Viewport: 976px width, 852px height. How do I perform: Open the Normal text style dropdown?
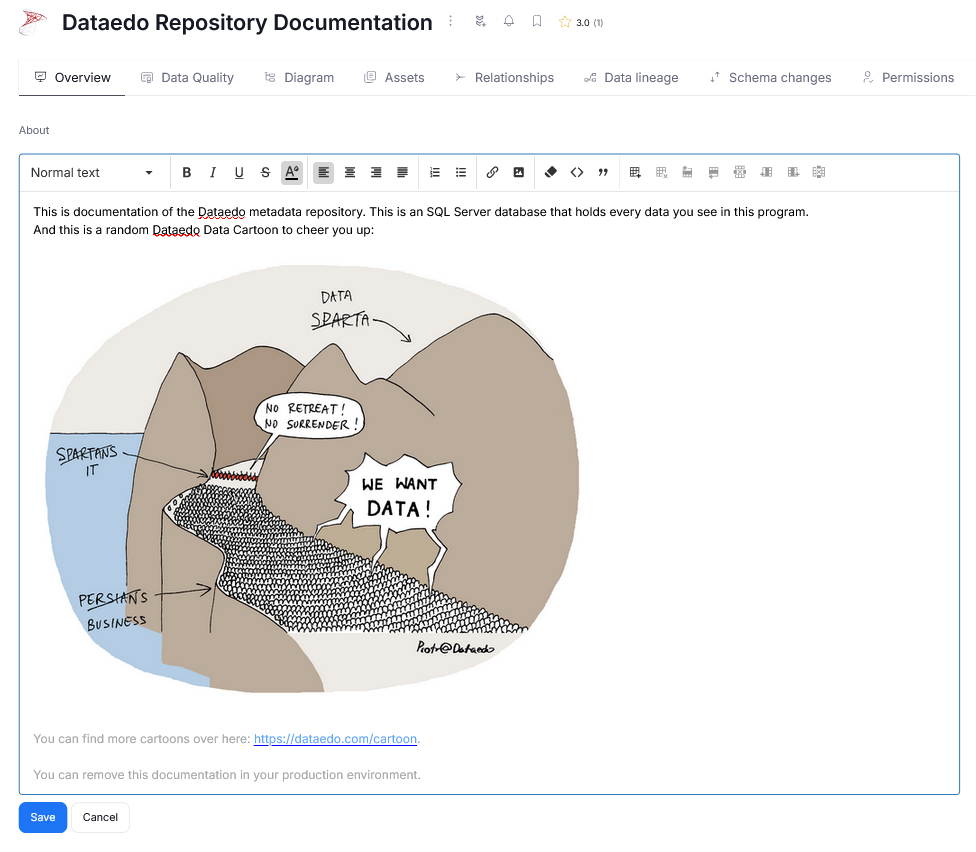[92, 173]
